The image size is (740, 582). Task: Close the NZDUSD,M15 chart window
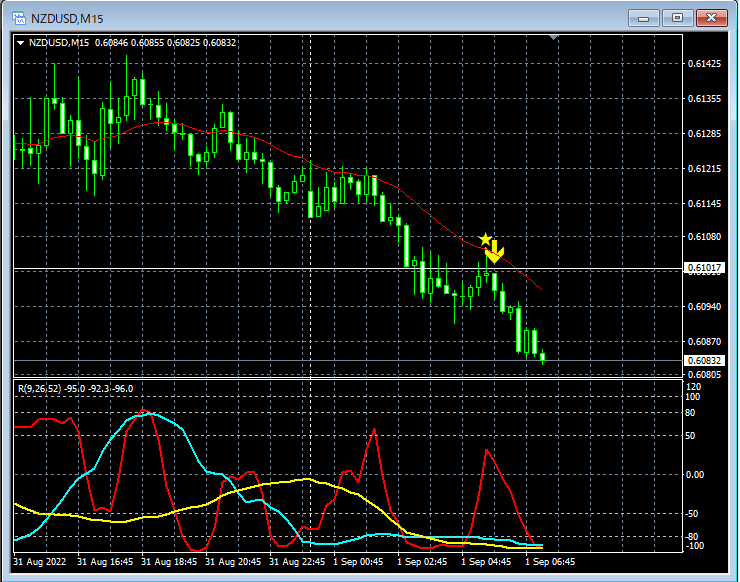(x=712, y=17)
